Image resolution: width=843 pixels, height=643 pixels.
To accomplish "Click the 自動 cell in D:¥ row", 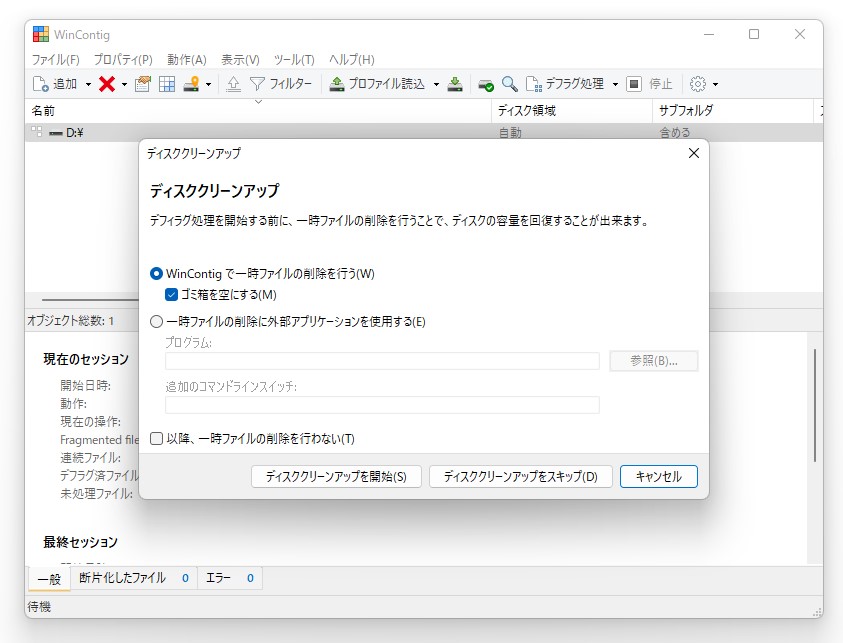I will tap(510, 133).
